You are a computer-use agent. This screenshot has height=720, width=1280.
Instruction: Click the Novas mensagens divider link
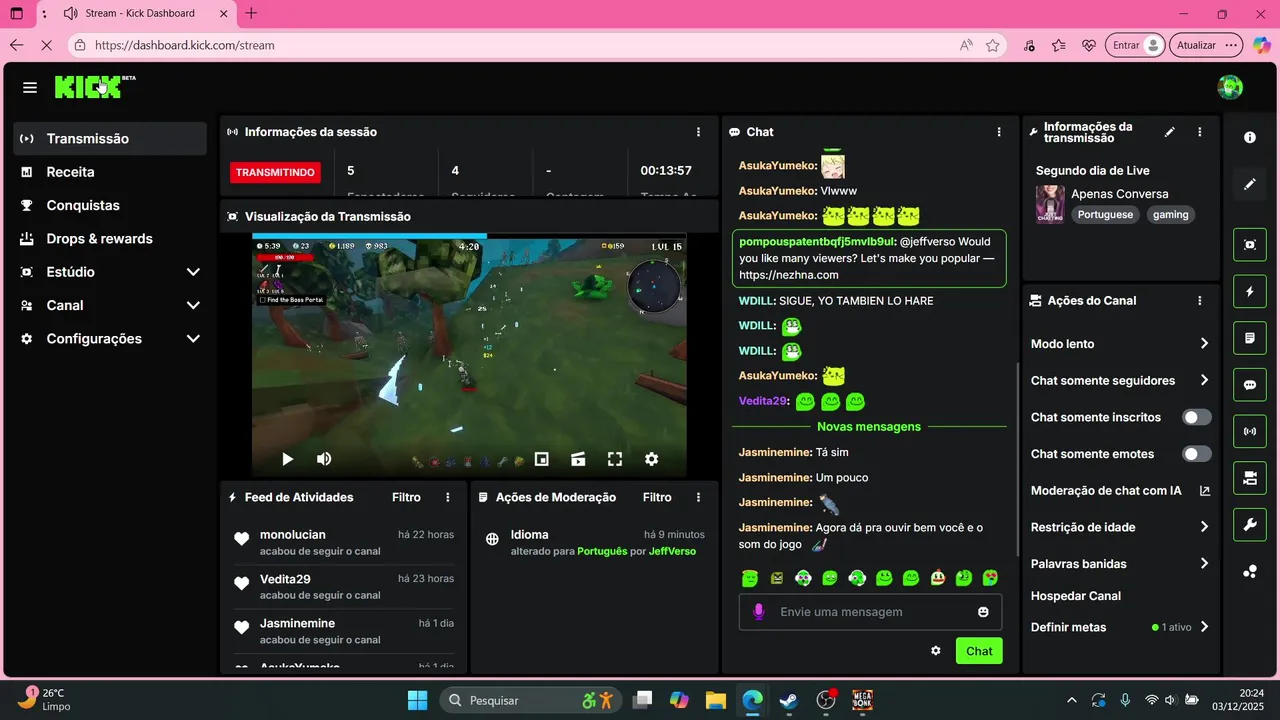[x=868, y=426]
